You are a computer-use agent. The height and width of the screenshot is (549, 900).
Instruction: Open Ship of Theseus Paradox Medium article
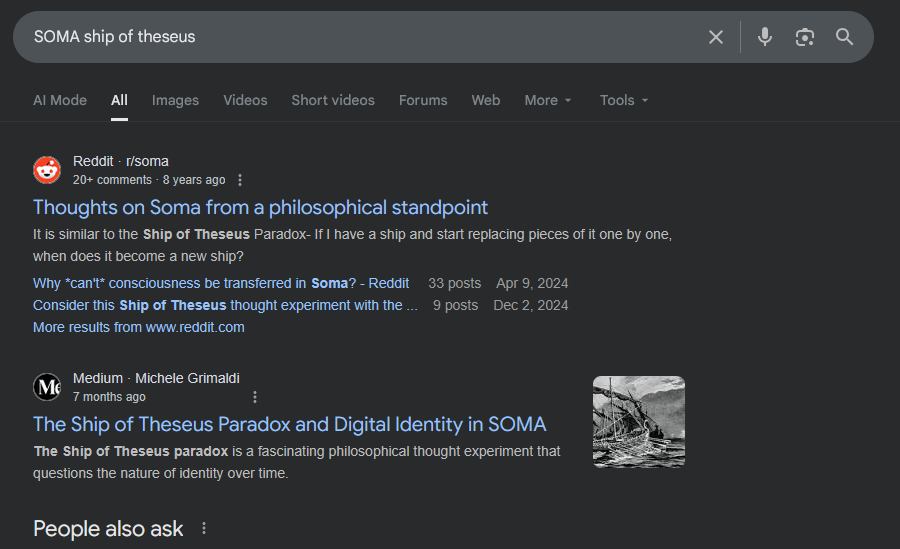click(290, 424)
